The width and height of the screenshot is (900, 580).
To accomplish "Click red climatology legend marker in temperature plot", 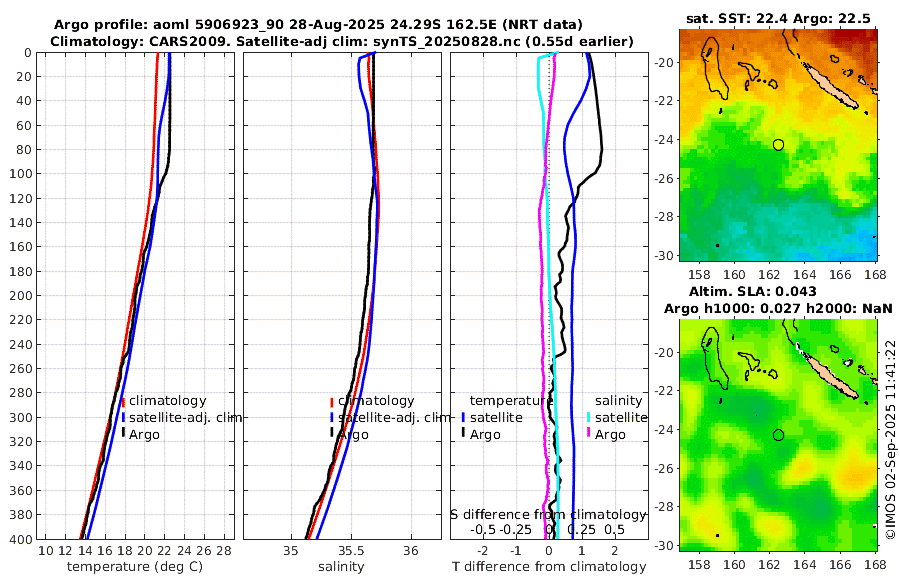I will click(123, 402).
